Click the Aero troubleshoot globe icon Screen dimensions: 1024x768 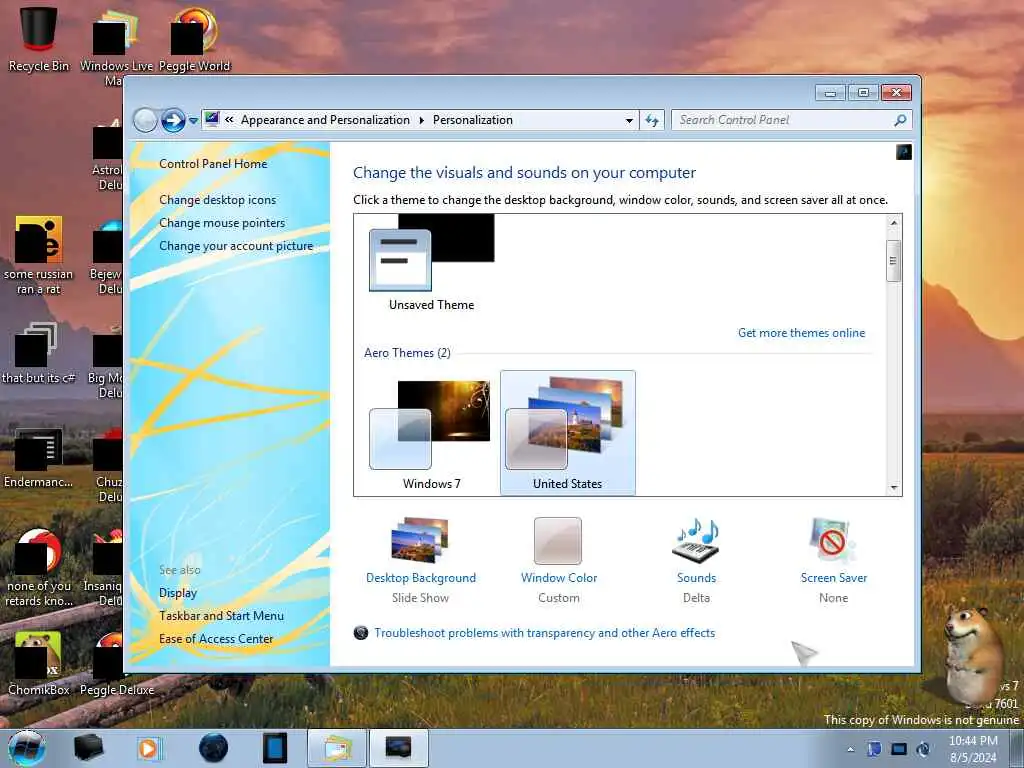[x=360, y=633]
